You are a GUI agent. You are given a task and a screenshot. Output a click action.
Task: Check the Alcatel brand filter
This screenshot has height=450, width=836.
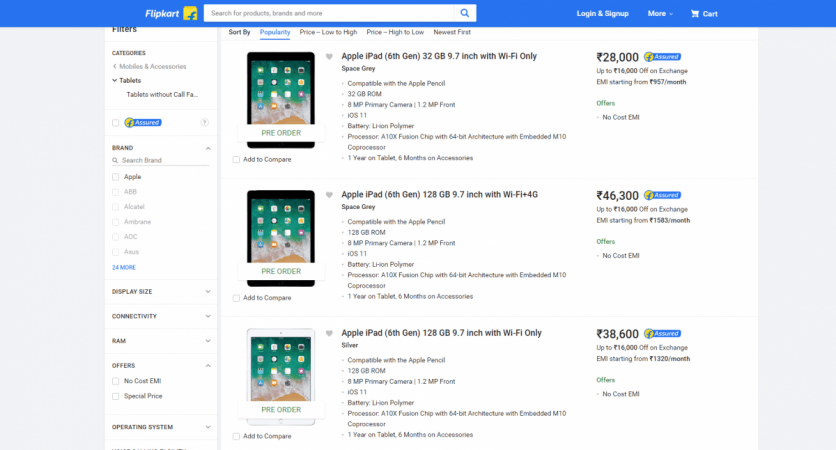(x=115, y=207)
